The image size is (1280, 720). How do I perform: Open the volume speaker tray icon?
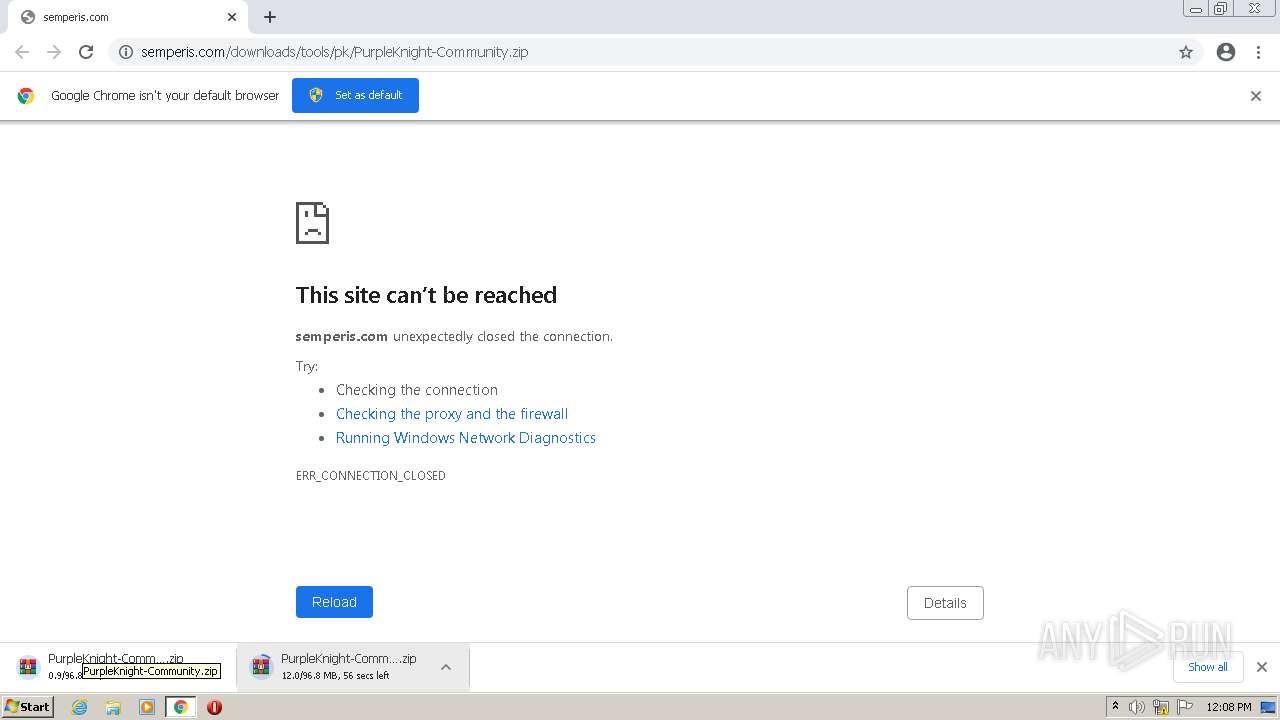[x=1137, y=707]
